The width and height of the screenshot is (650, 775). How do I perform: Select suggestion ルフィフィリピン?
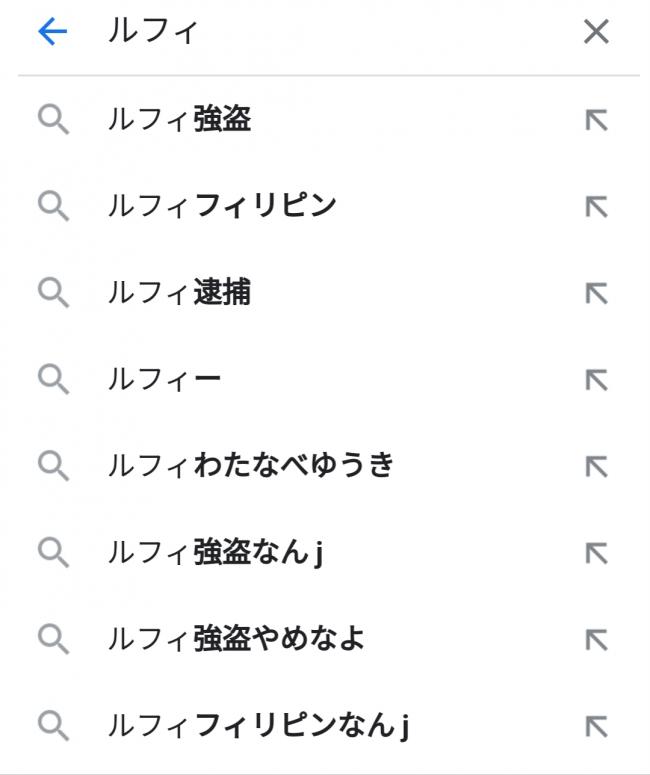(325, 206)
